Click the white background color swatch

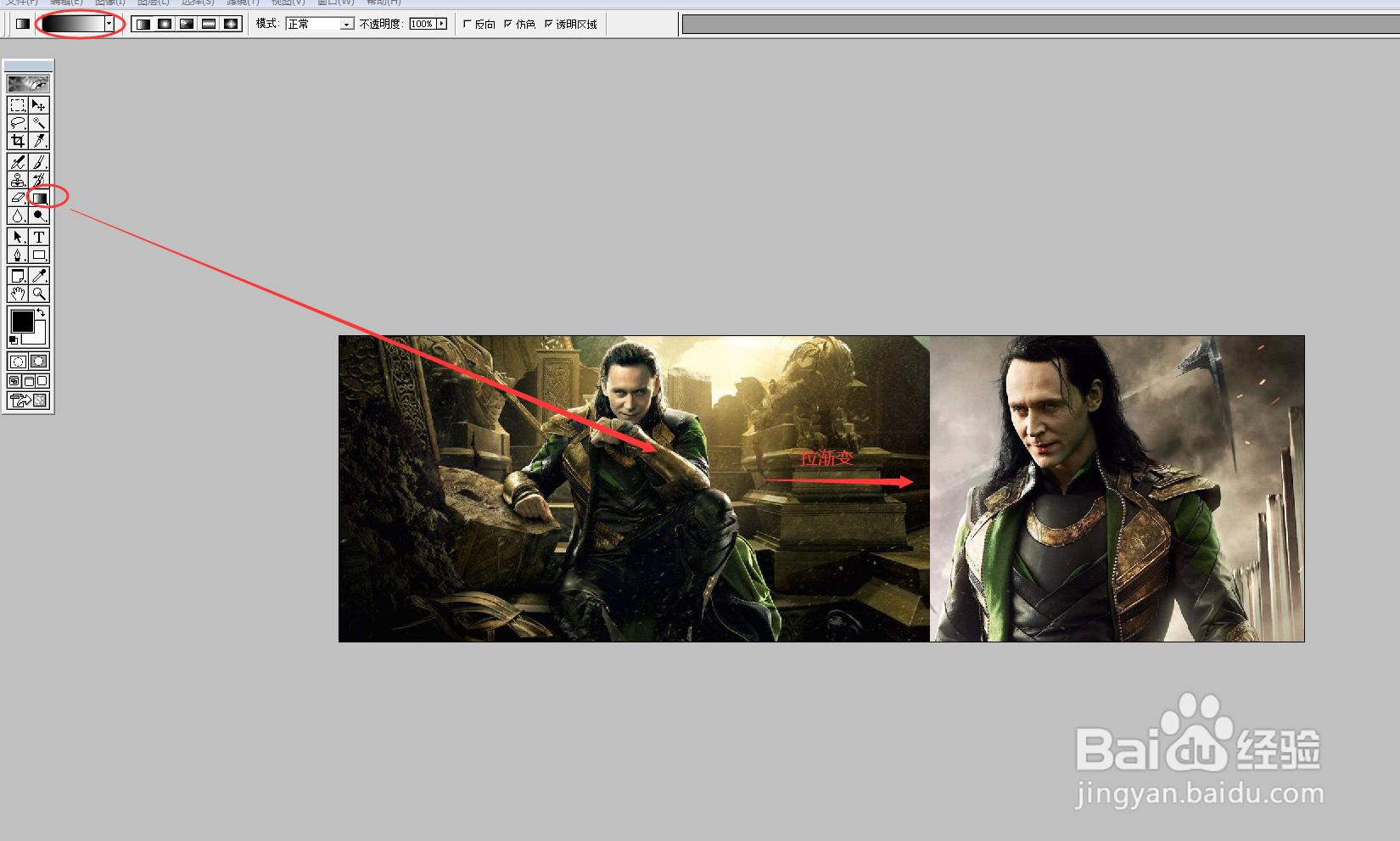[x=38, y=338]
